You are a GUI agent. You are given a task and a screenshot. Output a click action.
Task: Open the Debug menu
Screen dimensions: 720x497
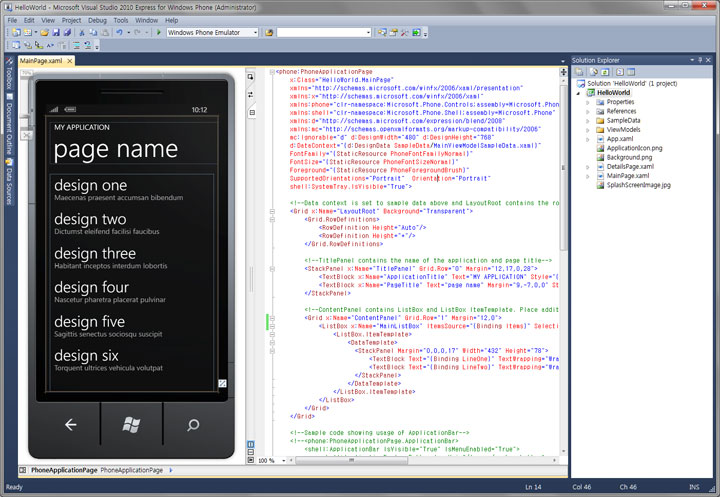pos(97,19)
